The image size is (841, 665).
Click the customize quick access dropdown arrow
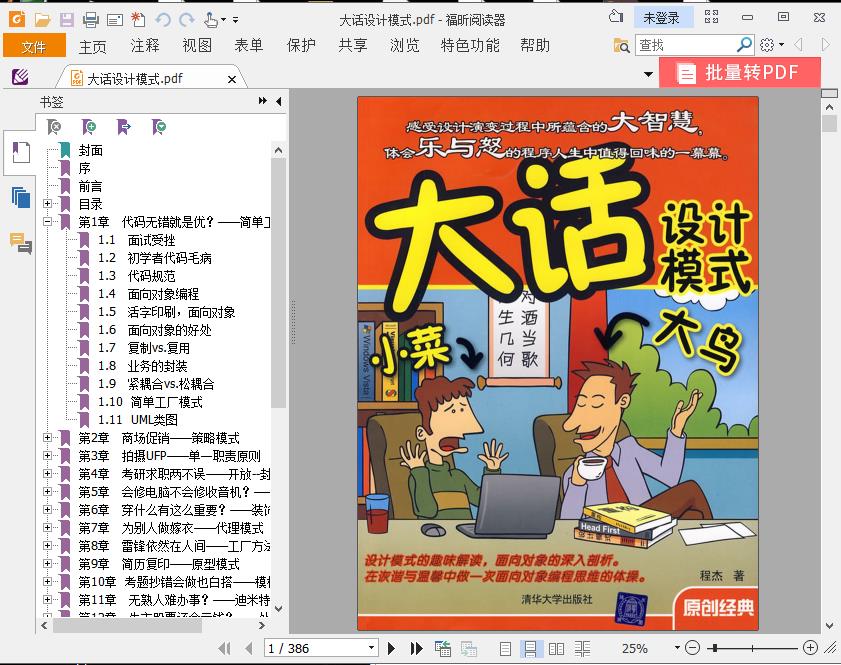click(x=235, y=20)
